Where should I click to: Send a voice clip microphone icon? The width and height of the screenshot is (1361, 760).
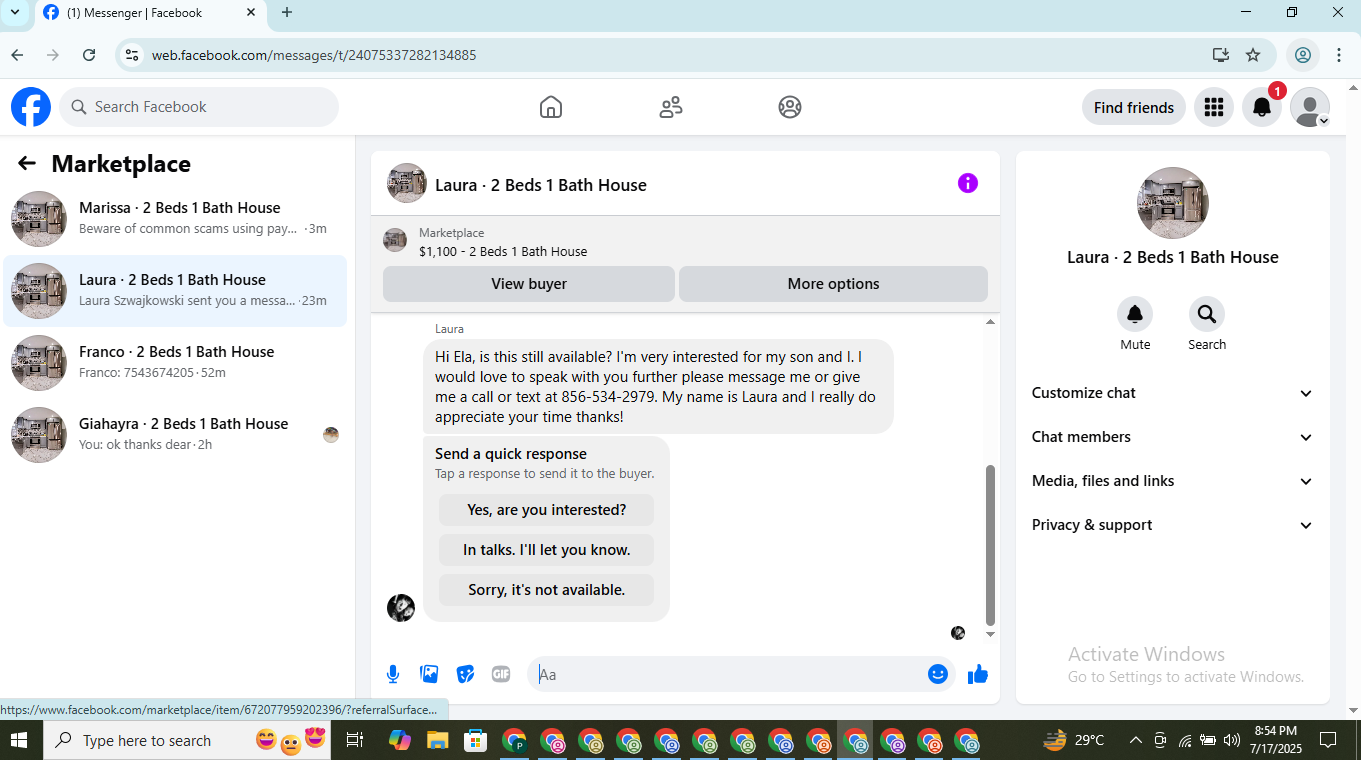(393, 674)
